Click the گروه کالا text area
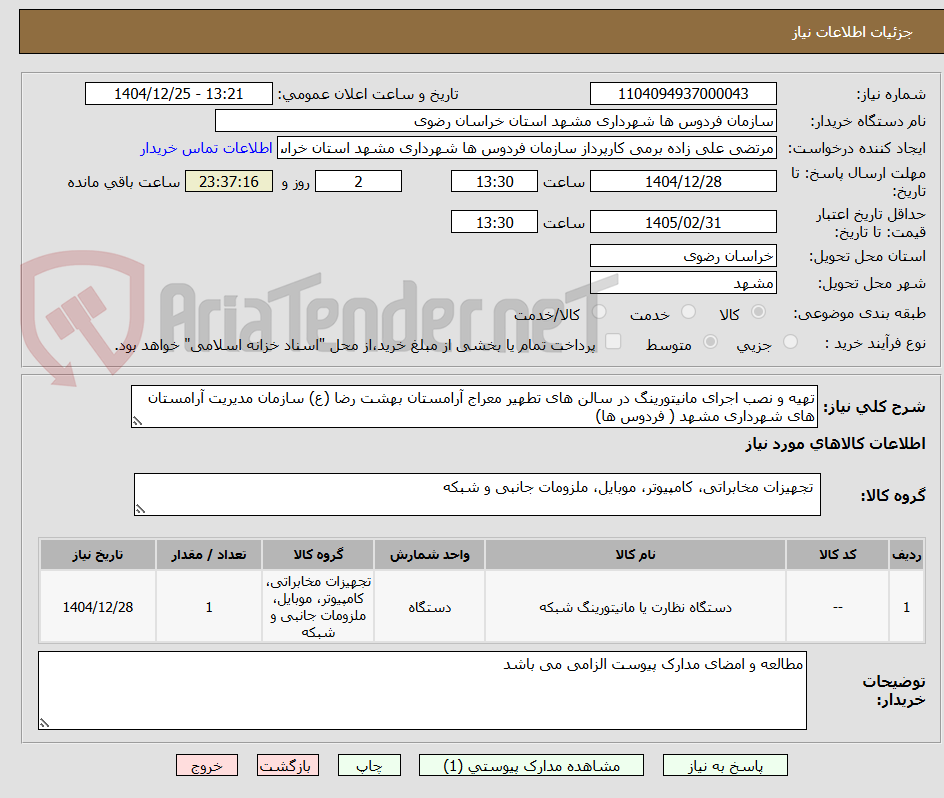This screenshot has width=944, height=798. [x=477, y=494]
